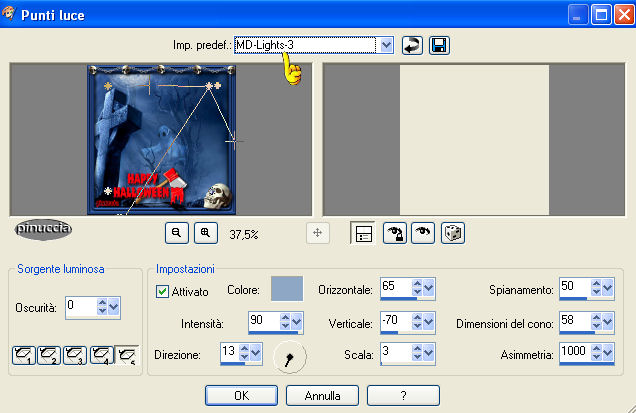Click the Spianamento spinner arrows
Screen dimensions: 636x413
pyautogui.click(x=596, y=288)
